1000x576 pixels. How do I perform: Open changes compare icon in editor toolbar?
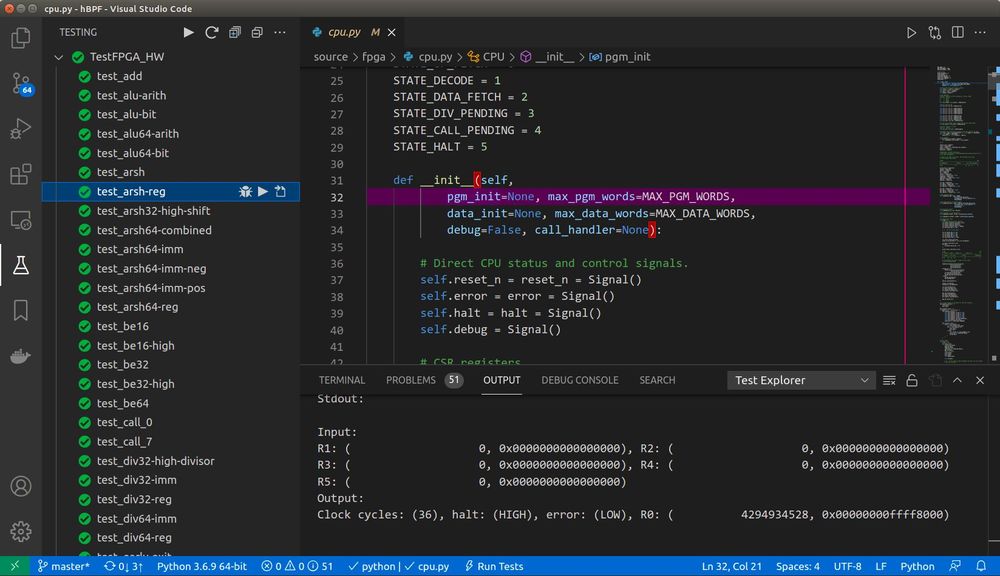pyautogui.click(x=934, y=33)
